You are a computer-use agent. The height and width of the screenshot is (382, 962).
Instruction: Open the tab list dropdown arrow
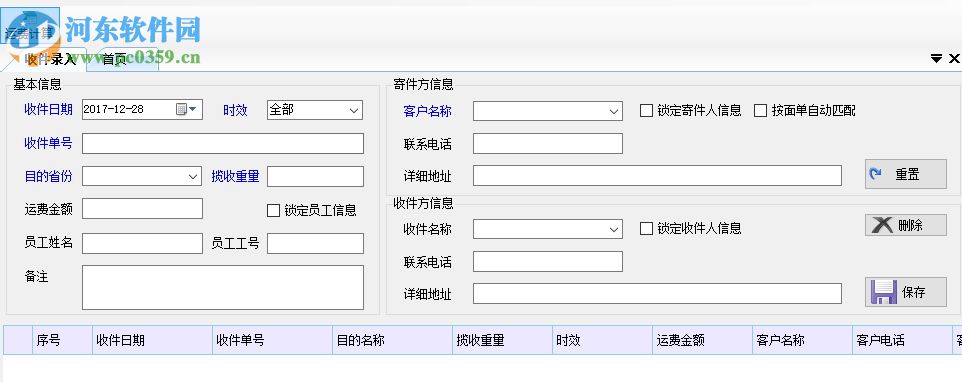click(x=936, y=58)
